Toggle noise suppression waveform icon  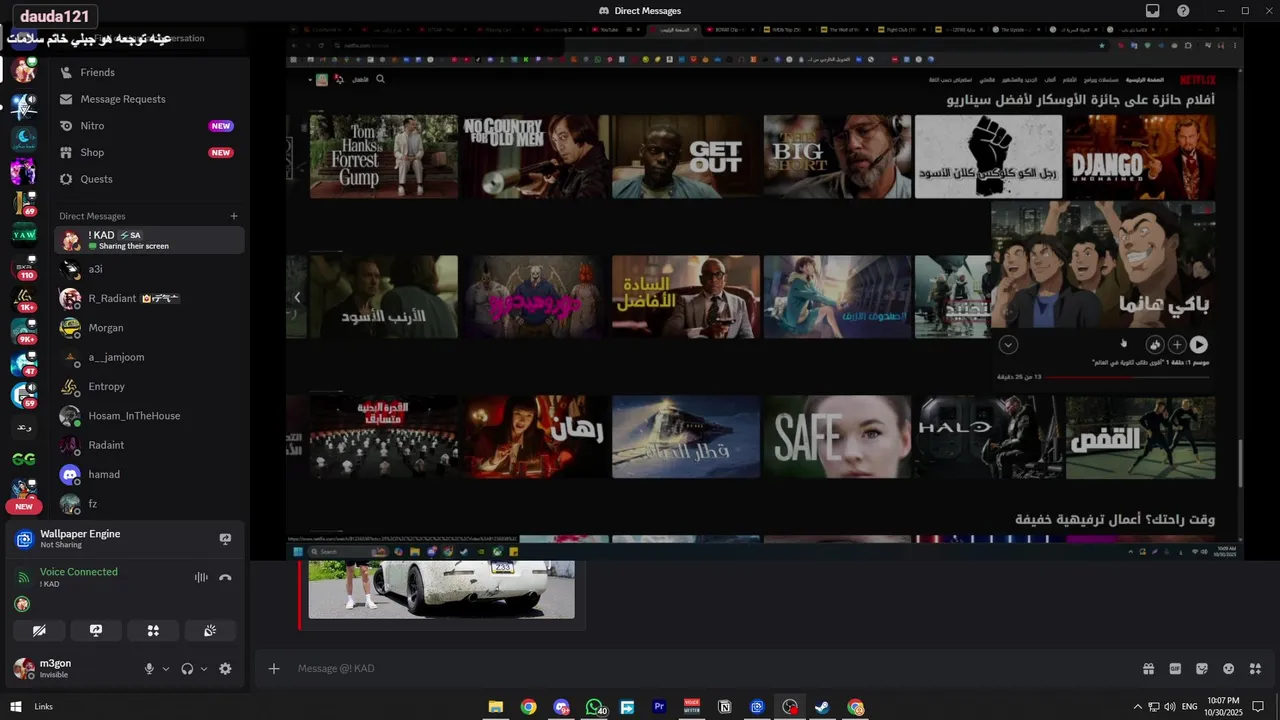coord(201,577)
